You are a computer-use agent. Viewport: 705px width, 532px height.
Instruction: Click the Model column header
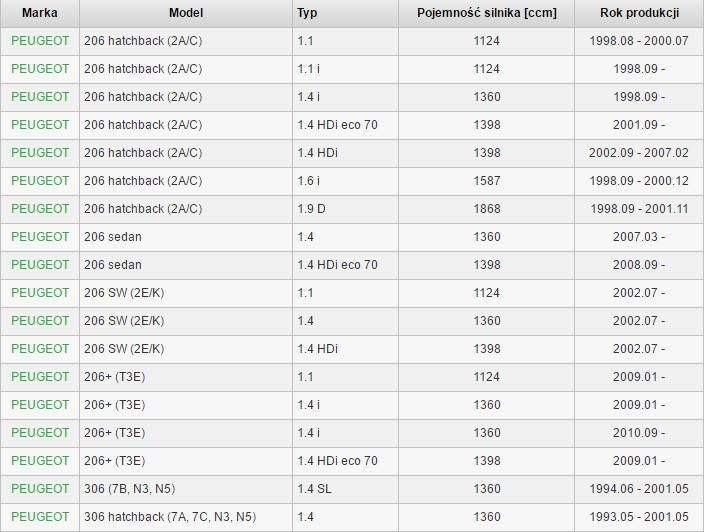point(186,13)
